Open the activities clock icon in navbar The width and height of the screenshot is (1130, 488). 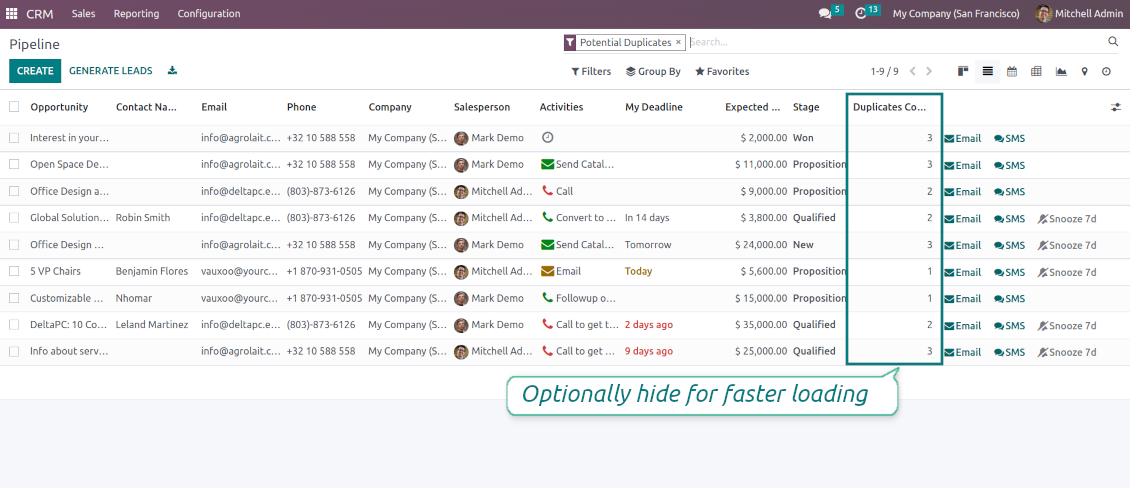pyautogui.click(x=861, y=14)
